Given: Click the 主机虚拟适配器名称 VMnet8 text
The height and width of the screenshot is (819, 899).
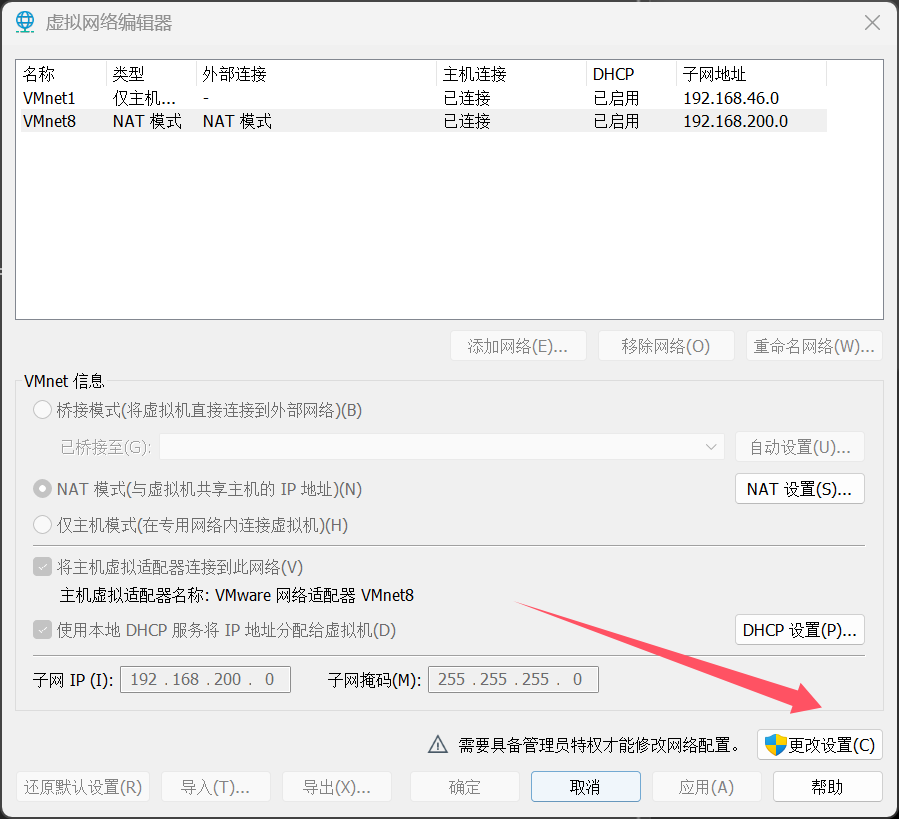Looking at the screenshot, I should click(237, 595).
